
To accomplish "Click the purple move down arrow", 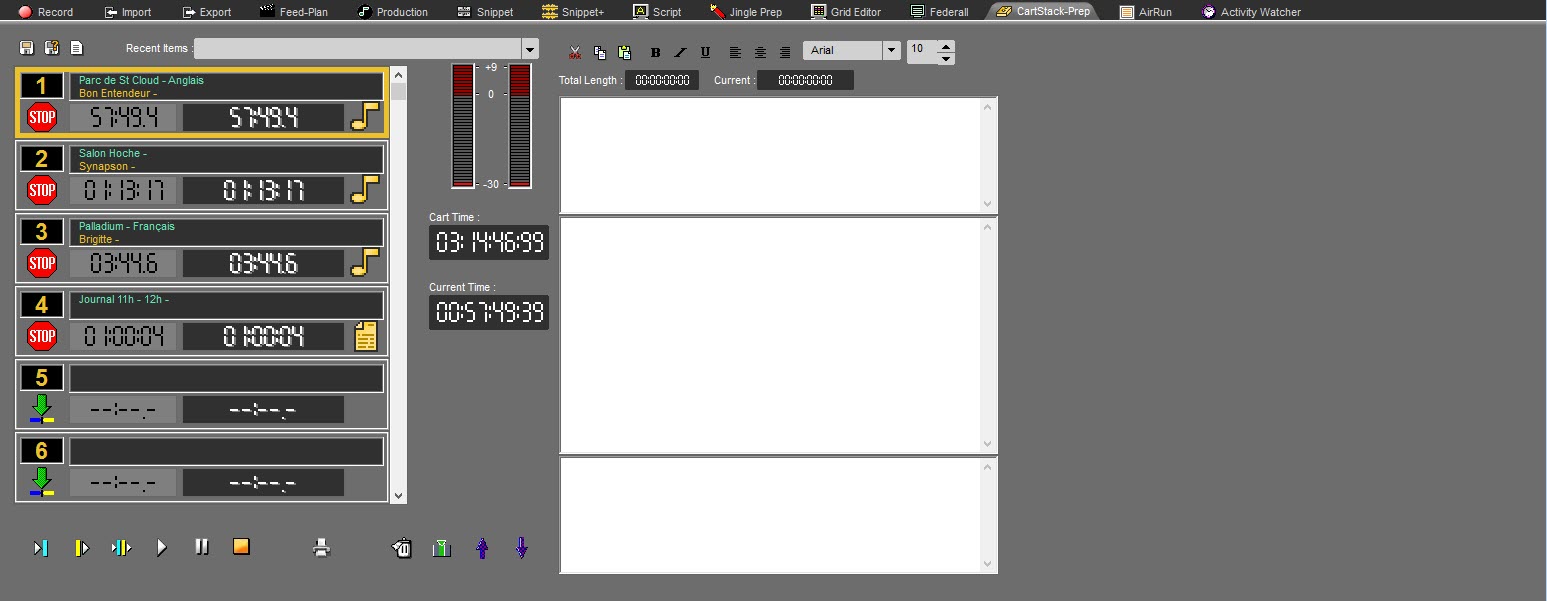I will click(x=521, y=548).
